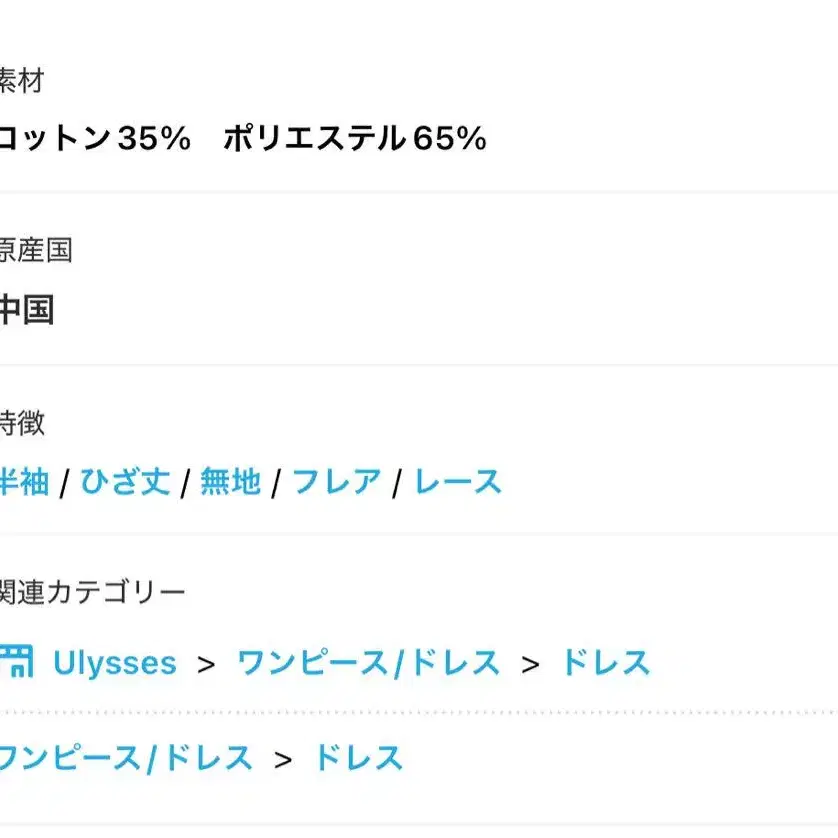Click the shop icon beside Ulysses
The image size is (838, 838).
click(16, 662)
